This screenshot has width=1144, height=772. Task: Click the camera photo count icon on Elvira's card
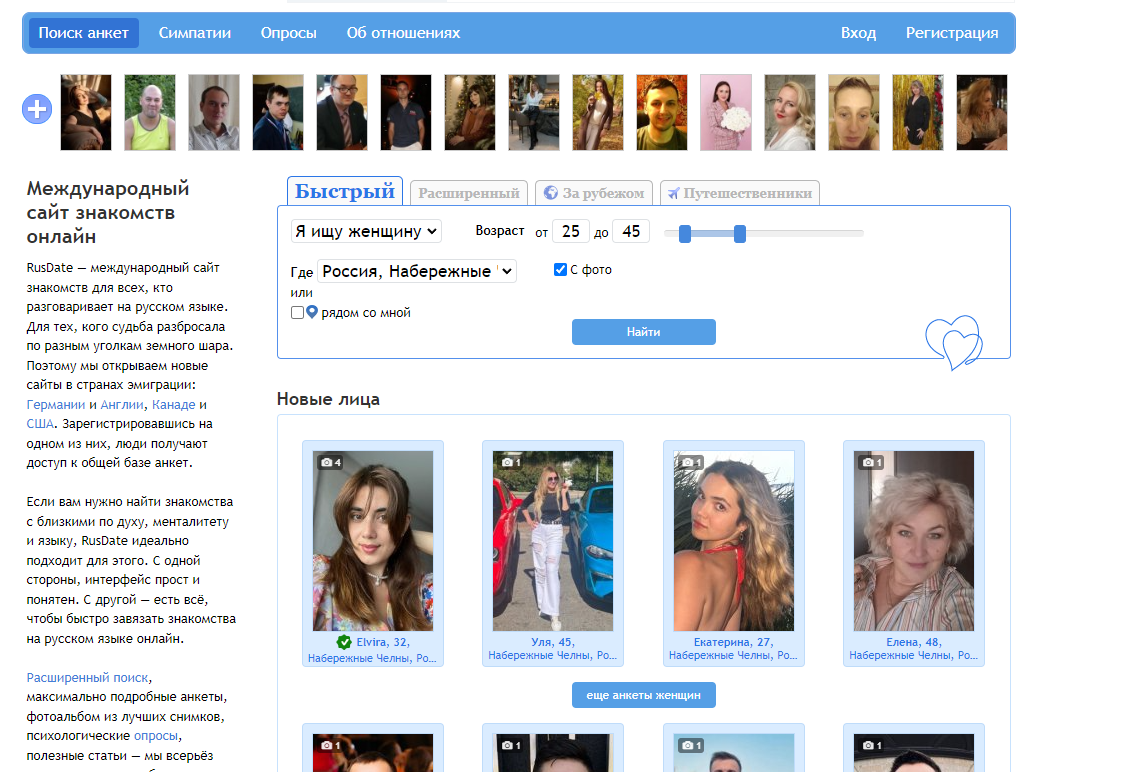[331, 462]
